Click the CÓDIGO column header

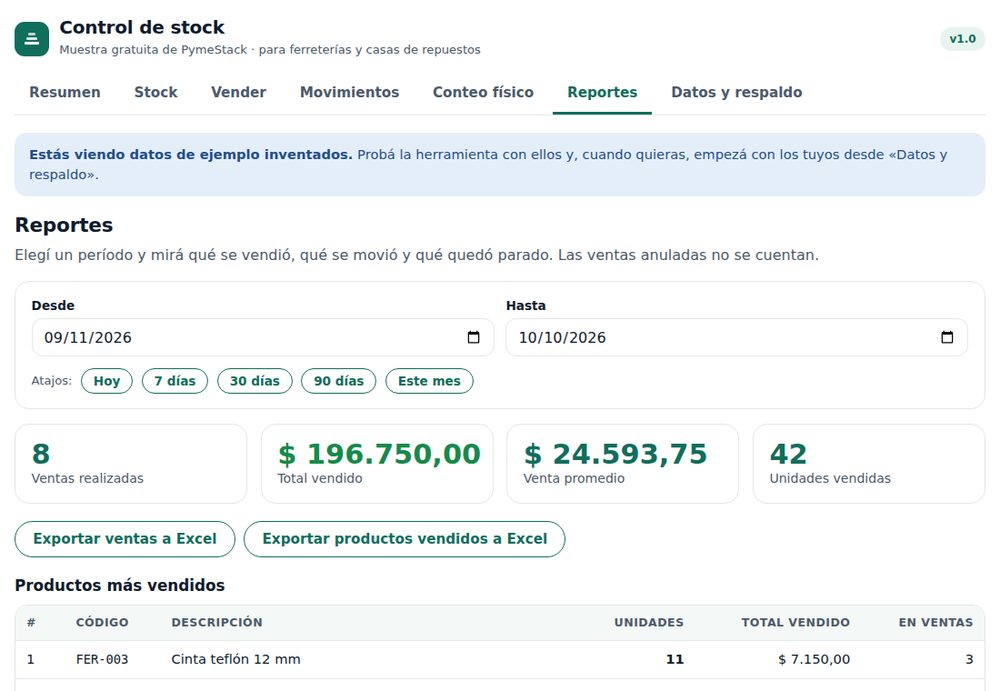coord(102,622)
